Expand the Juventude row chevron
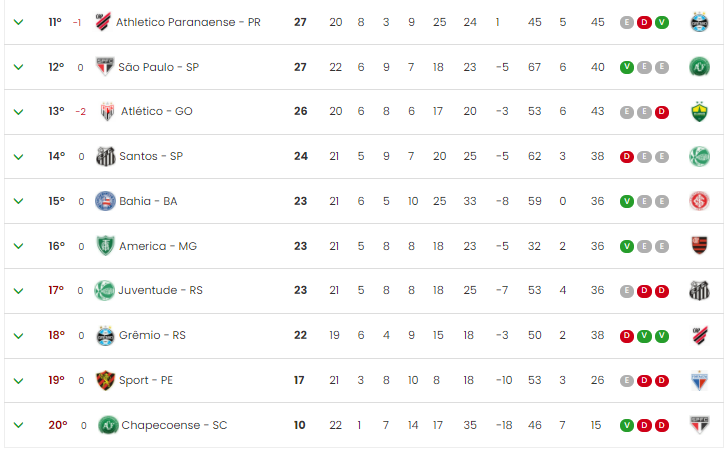726x454 pixels. pos(19,291)
